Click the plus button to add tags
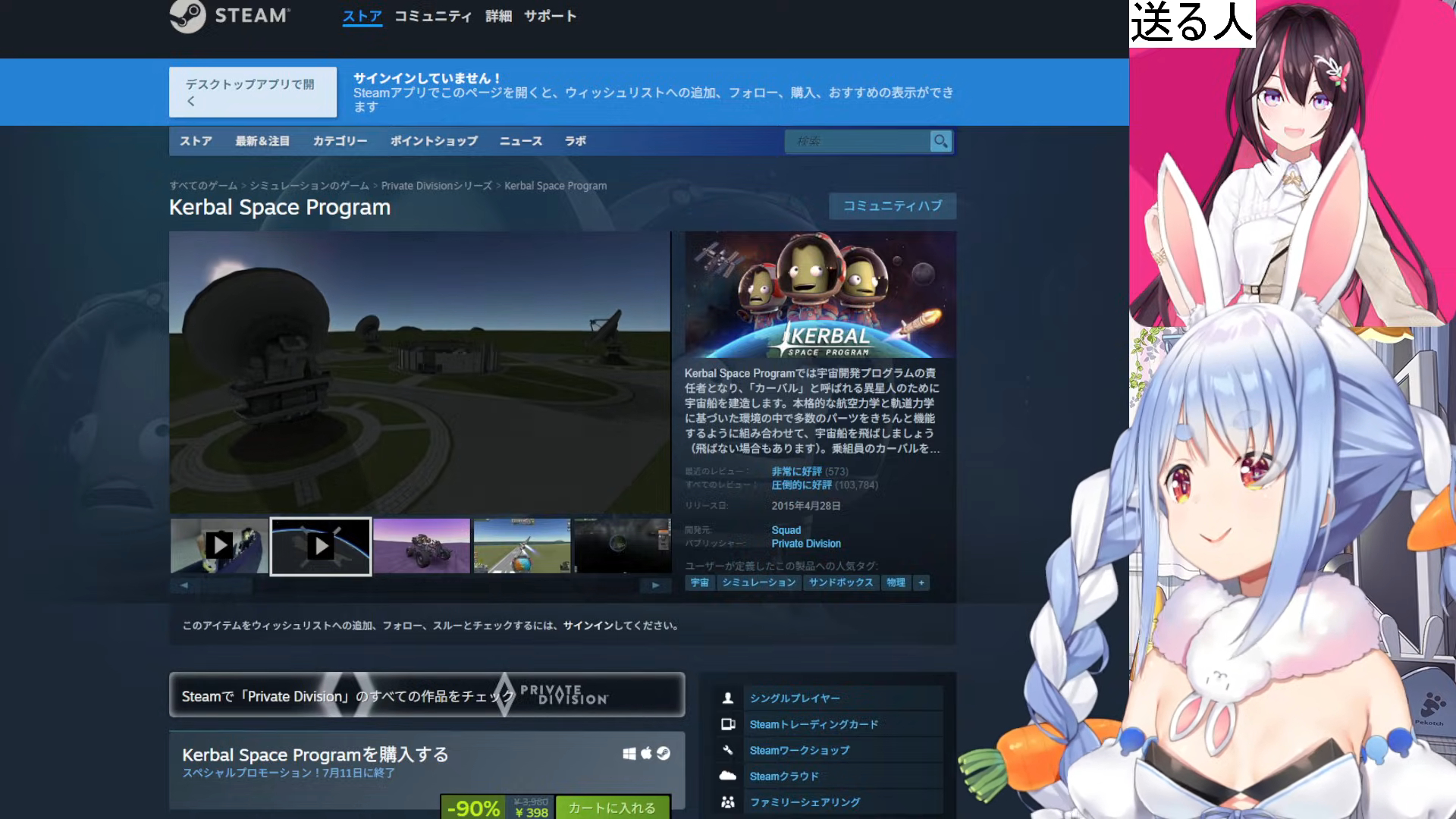This screenshot has height=819, width=1456. pyautogui.click(x=921, y=582)
